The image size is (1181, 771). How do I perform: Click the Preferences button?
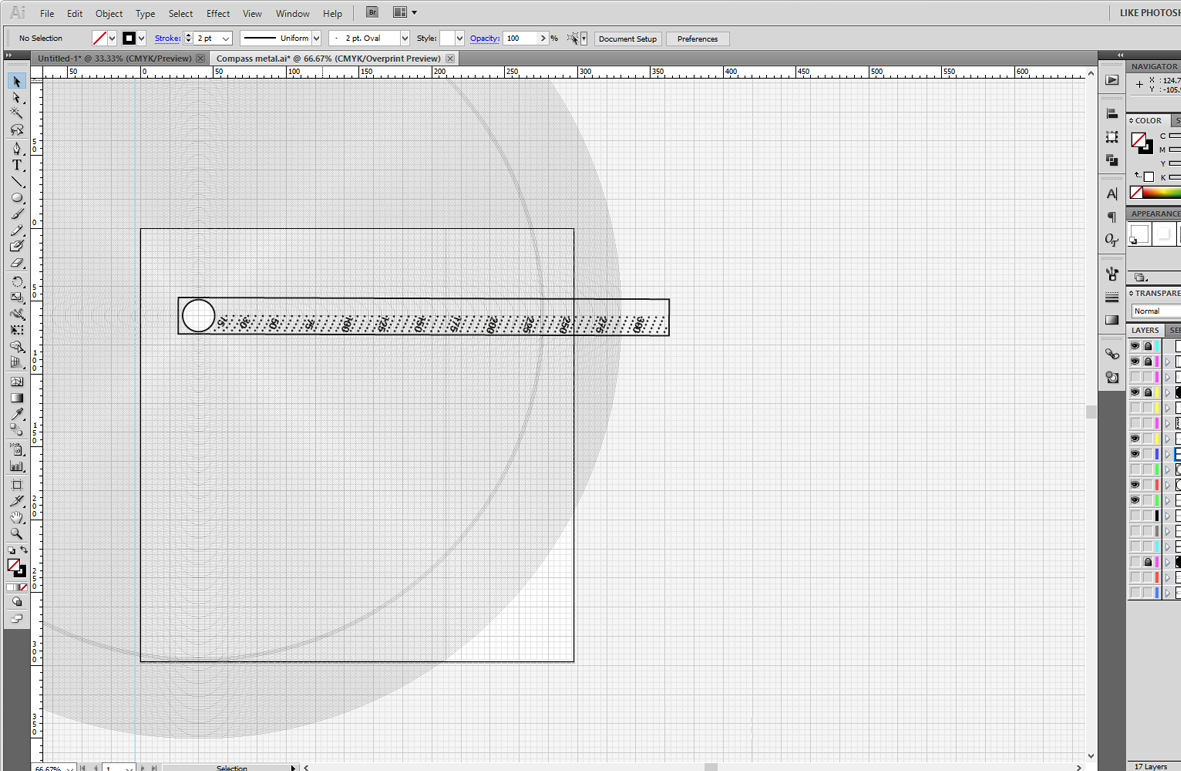tap(697, 39)
